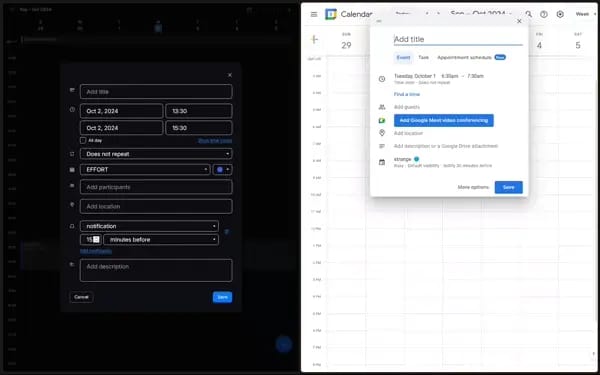Image resolution: width=600 pixels, height=375 pixels.
Task: Click the 13:30 start time field
Action: [199, 111]
